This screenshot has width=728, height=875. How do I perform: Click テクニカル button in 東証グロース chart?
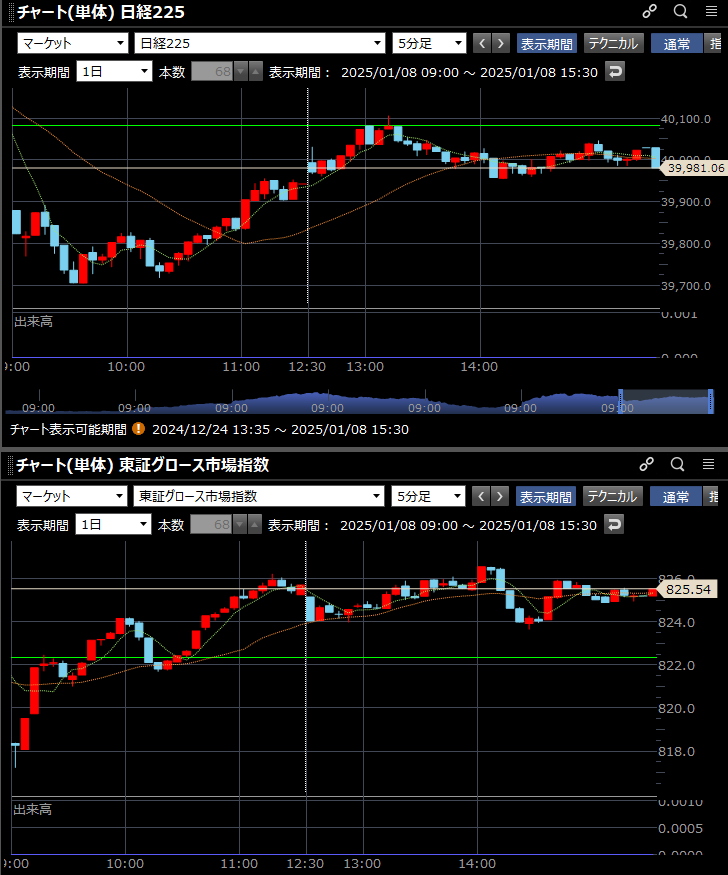(x=613, y=496)
